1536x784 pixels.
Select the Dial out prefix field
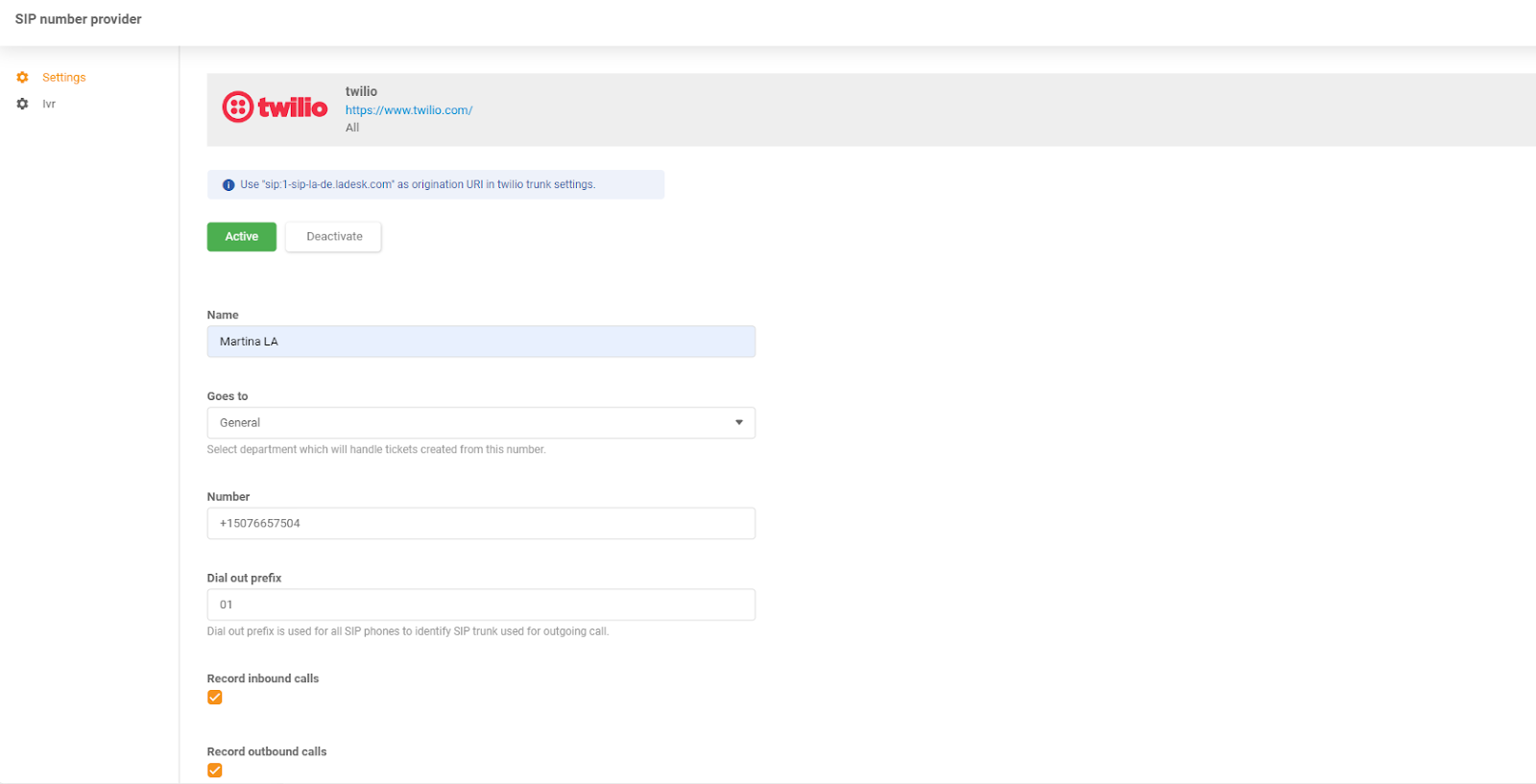[480, 605]
